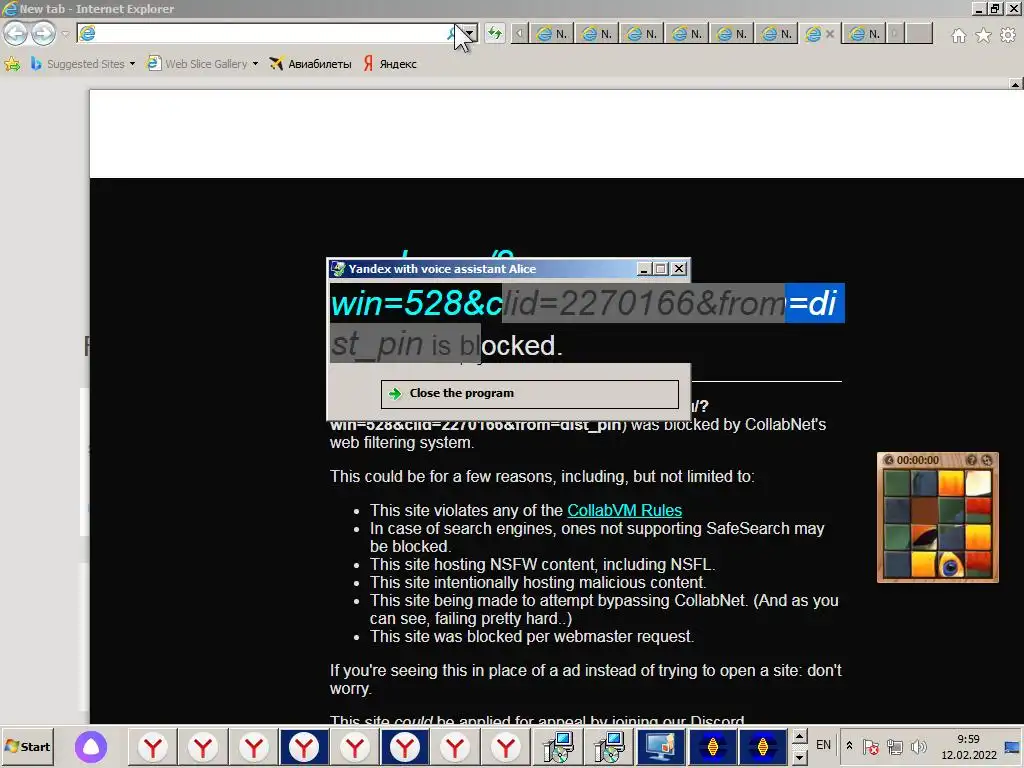Click the black beak puzzle tile
This screenshot has width=1024, height=768.
pyautogui.click(x=924, y=538)
